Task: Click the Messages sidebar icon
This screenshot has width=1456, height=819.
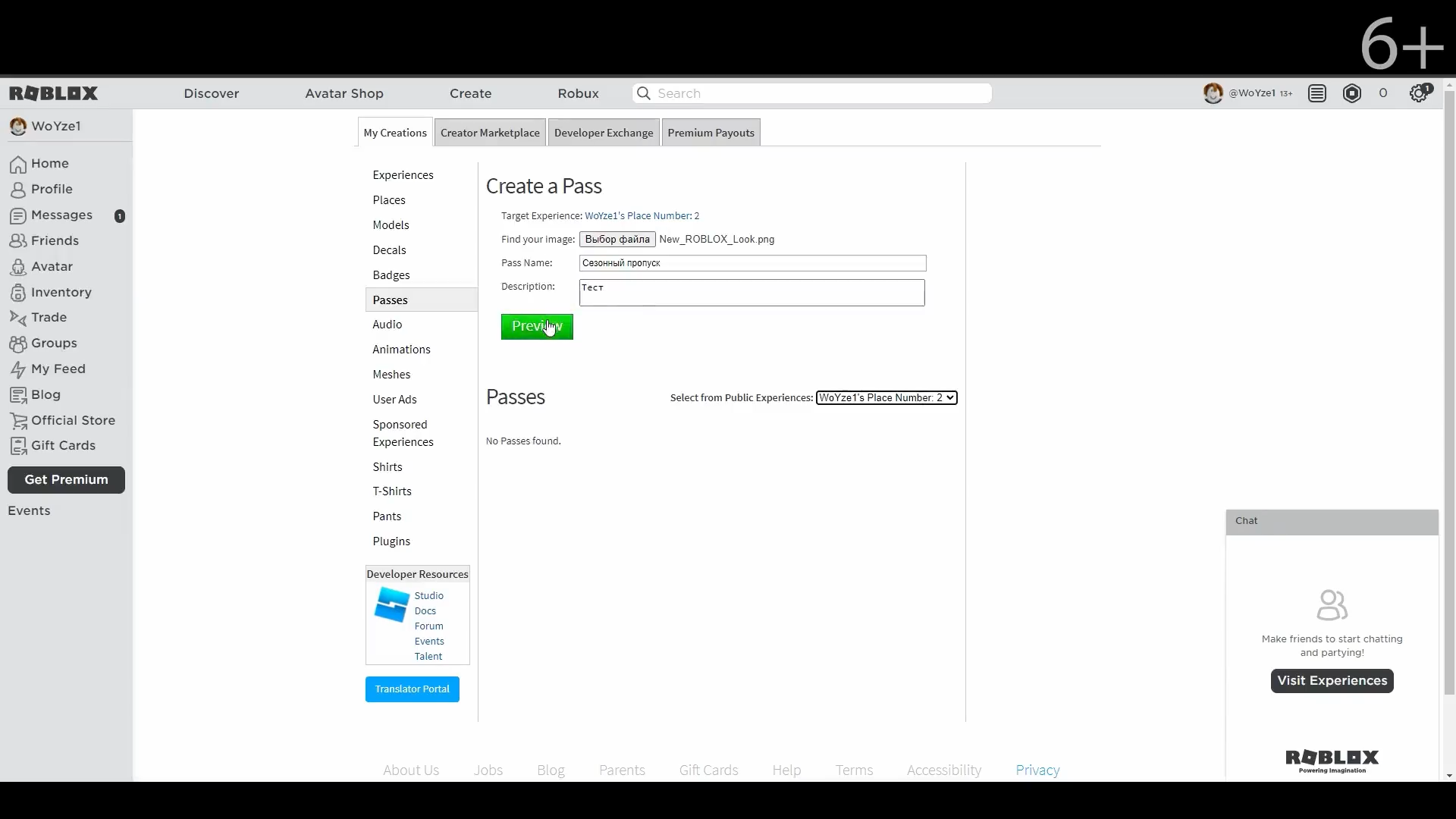Action: (18, 215)
